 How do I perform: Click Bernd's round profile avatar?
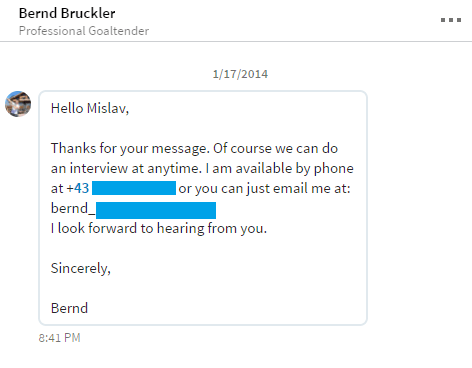pos(18,104)
